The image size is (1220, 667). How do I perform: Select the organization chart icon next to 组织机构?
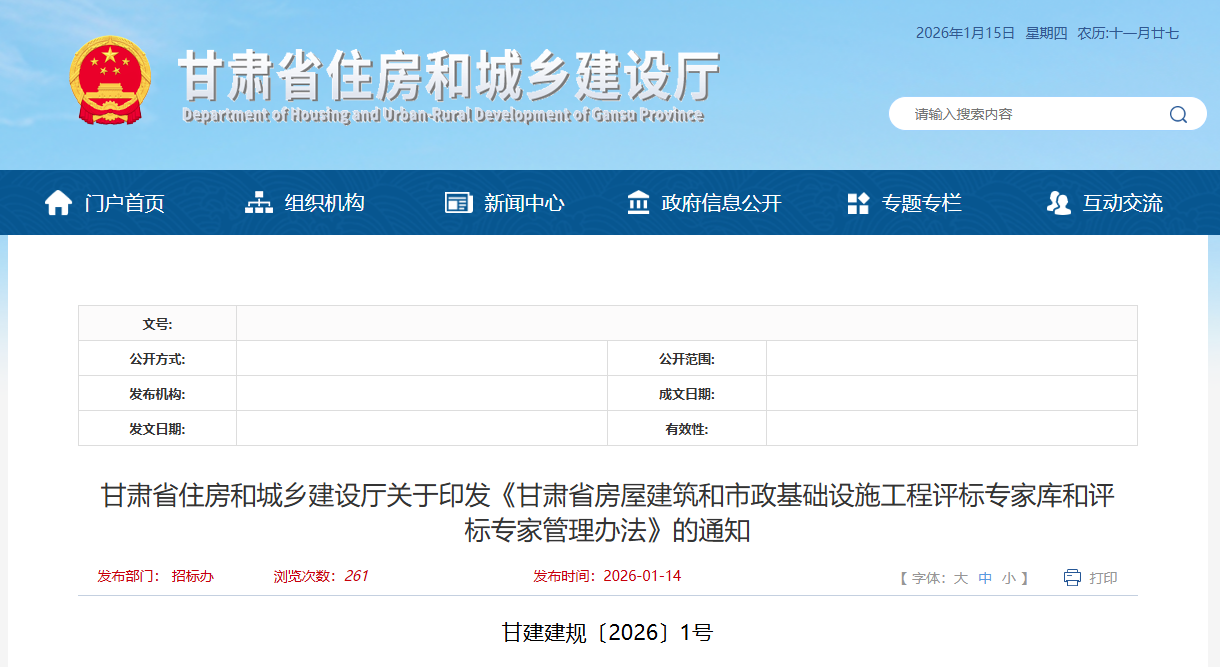click(258, 202)
